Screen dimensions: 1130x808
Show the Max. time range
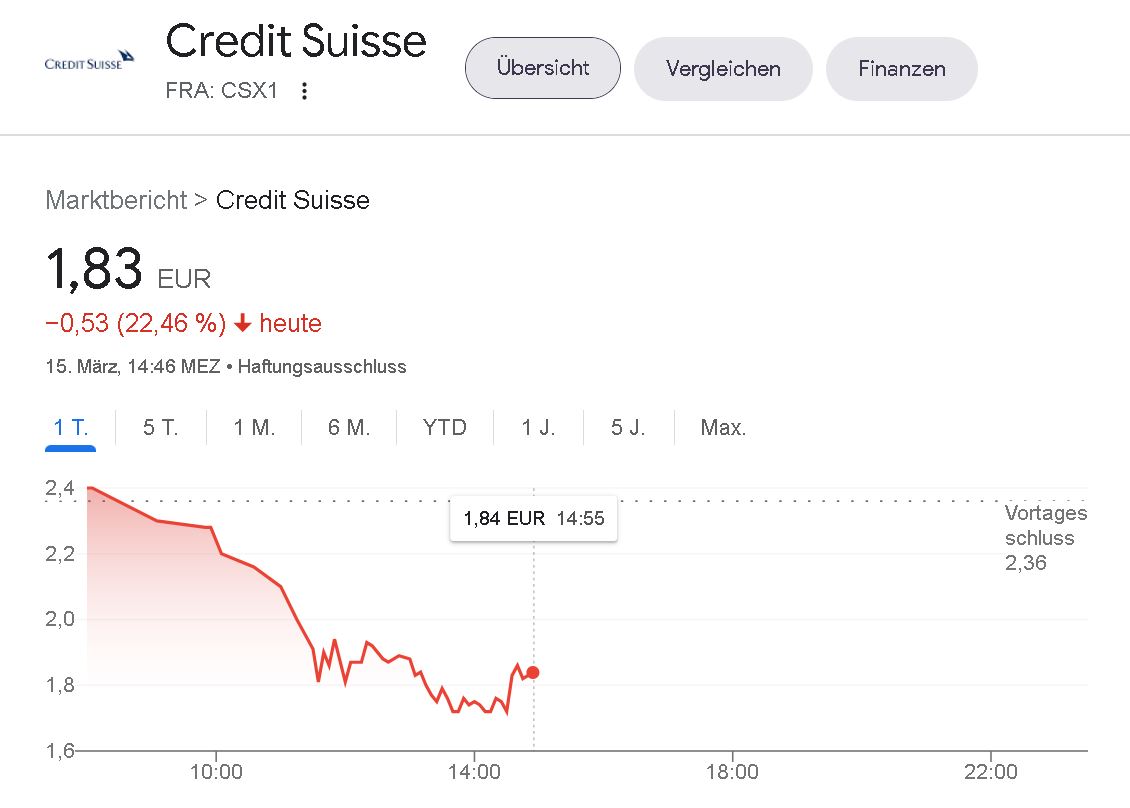point(723,427)
